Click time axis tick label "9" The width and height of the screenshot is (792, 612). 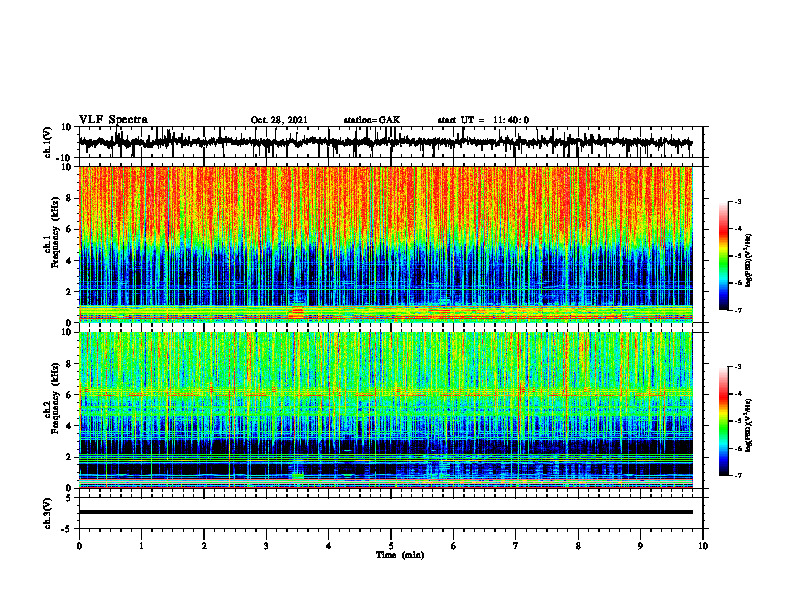pyautogui.click(x=640, y=546)
